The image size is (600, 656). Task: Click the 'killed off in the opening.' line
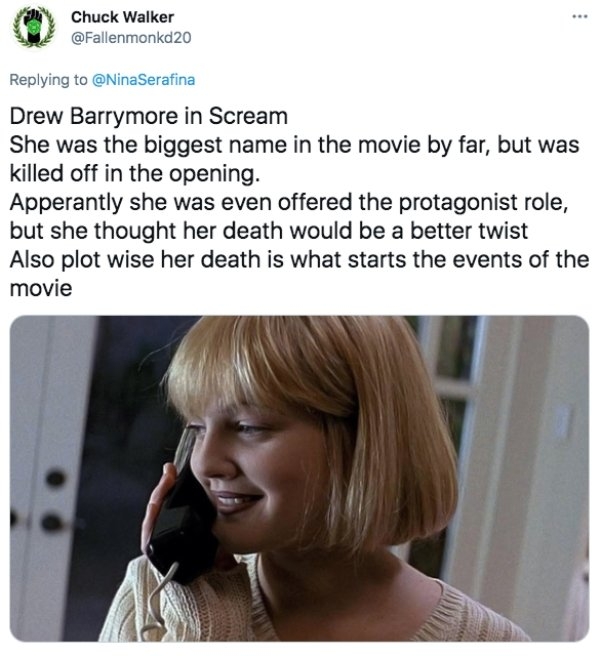point(135,173)
